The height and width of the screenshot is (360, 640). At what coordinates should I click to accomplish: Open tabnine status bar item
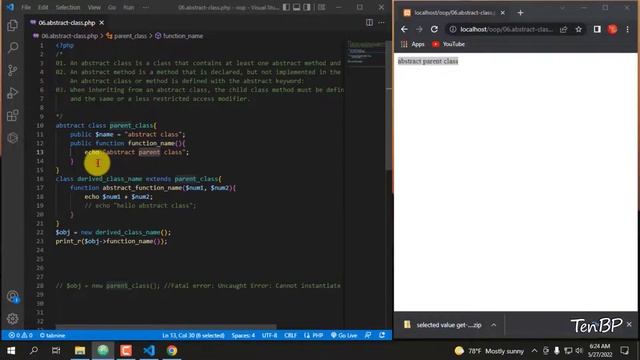point(52,335)
